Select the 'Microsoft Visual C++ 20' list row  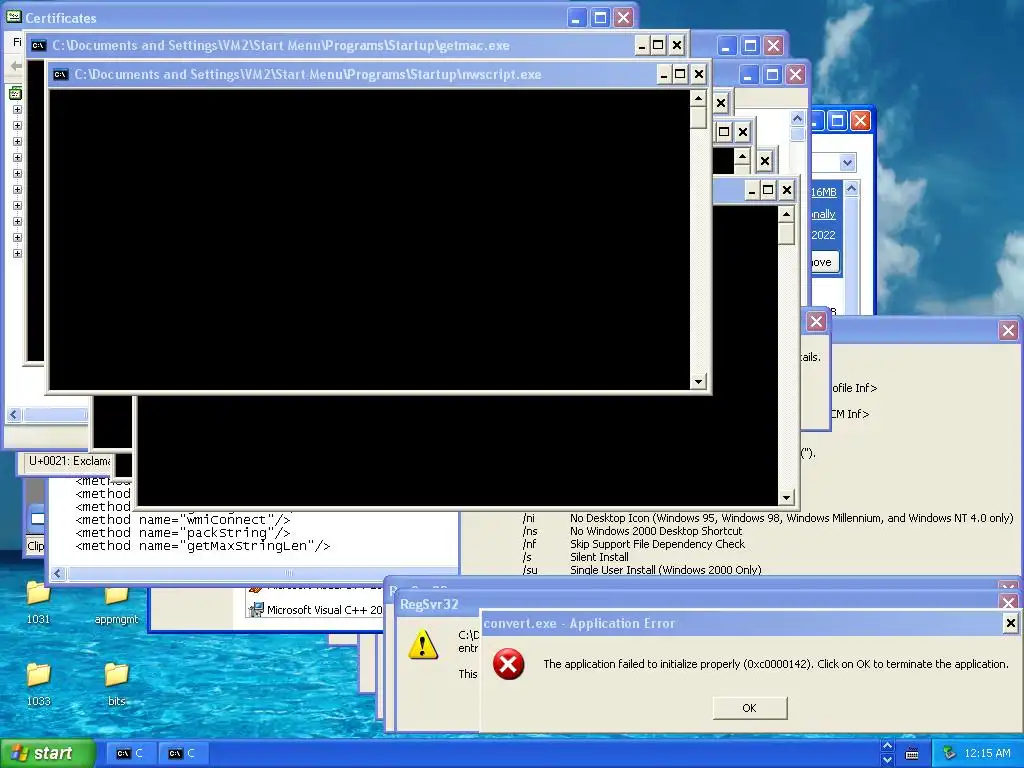point(316,610)
